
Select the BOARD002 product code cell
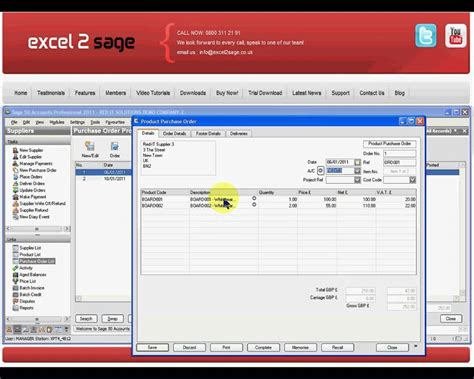(x=165, y=206)
